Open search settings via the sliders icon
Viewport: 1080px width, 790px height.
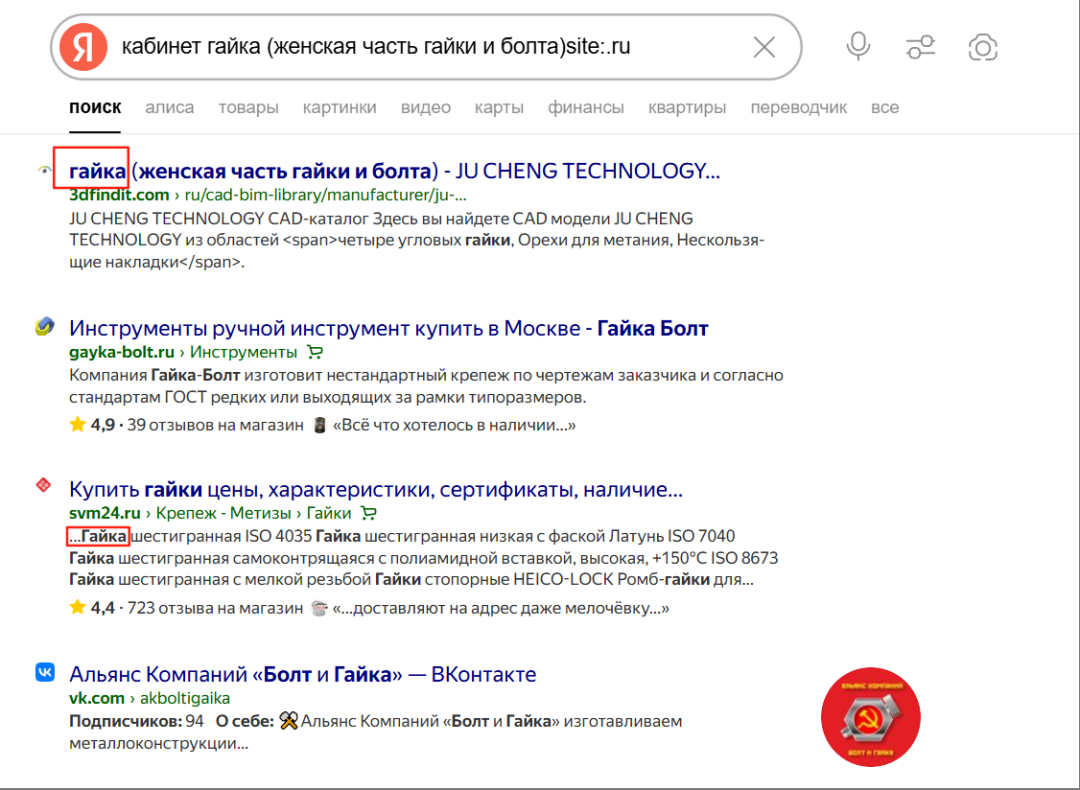coord(920,47)
